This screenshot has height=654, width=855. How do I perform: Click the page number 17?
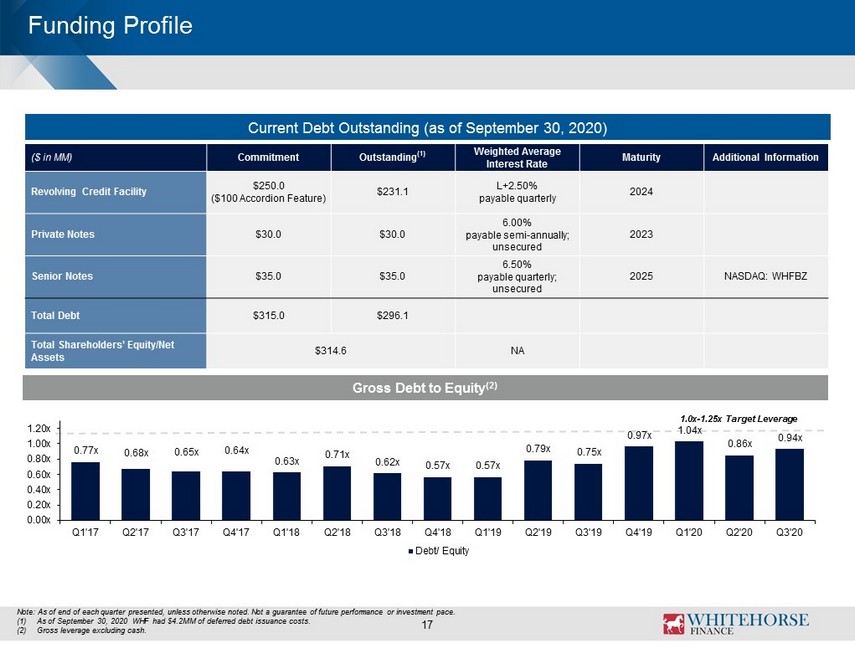pyautogui.click(x=427, y=625)
